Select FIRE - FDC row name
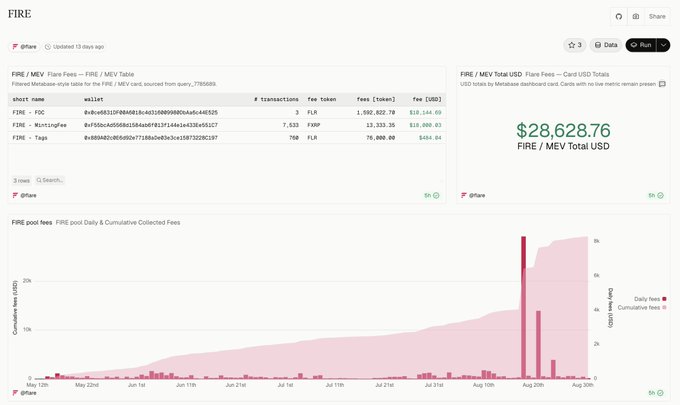Viewport: 680px width, 405px height. [x=28, y=112]
